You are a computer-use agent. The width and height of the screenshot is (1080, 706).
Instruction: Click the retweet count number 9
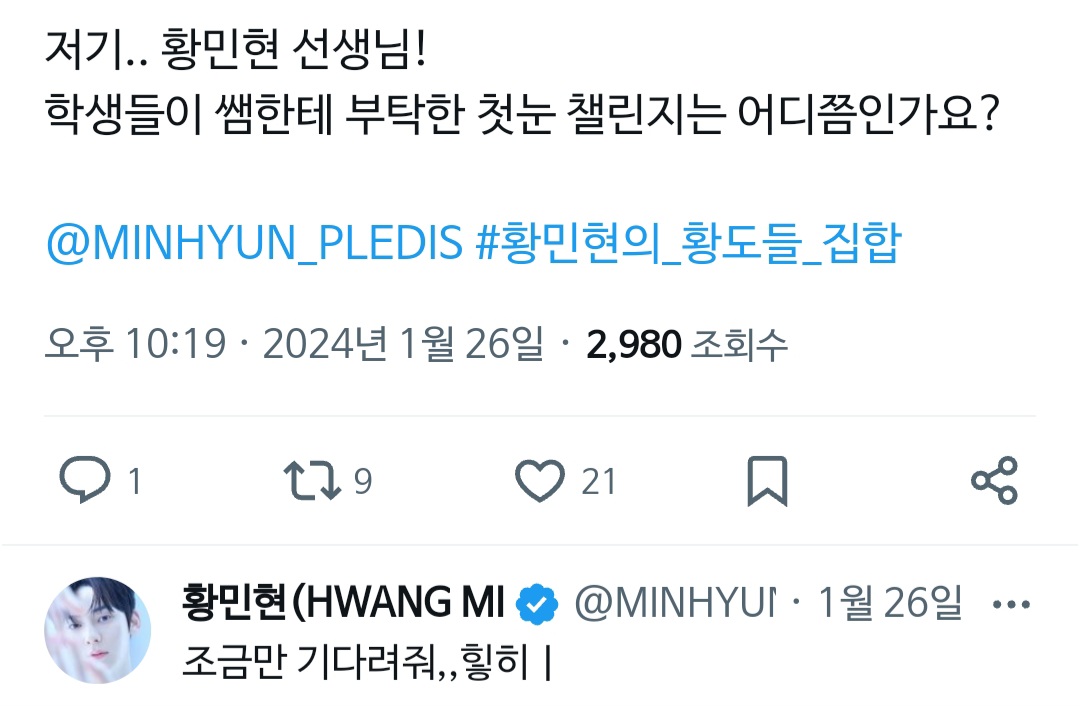coord(363,481)
